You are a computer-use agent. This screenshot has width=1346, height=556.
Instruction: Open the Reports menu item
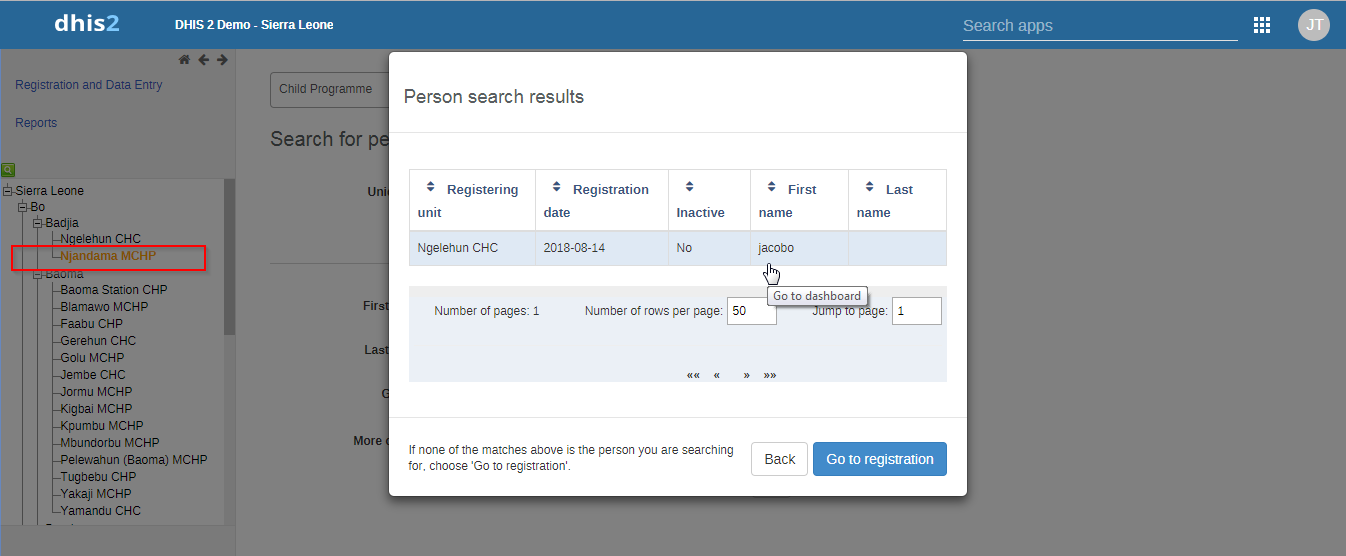click(36, 123)
